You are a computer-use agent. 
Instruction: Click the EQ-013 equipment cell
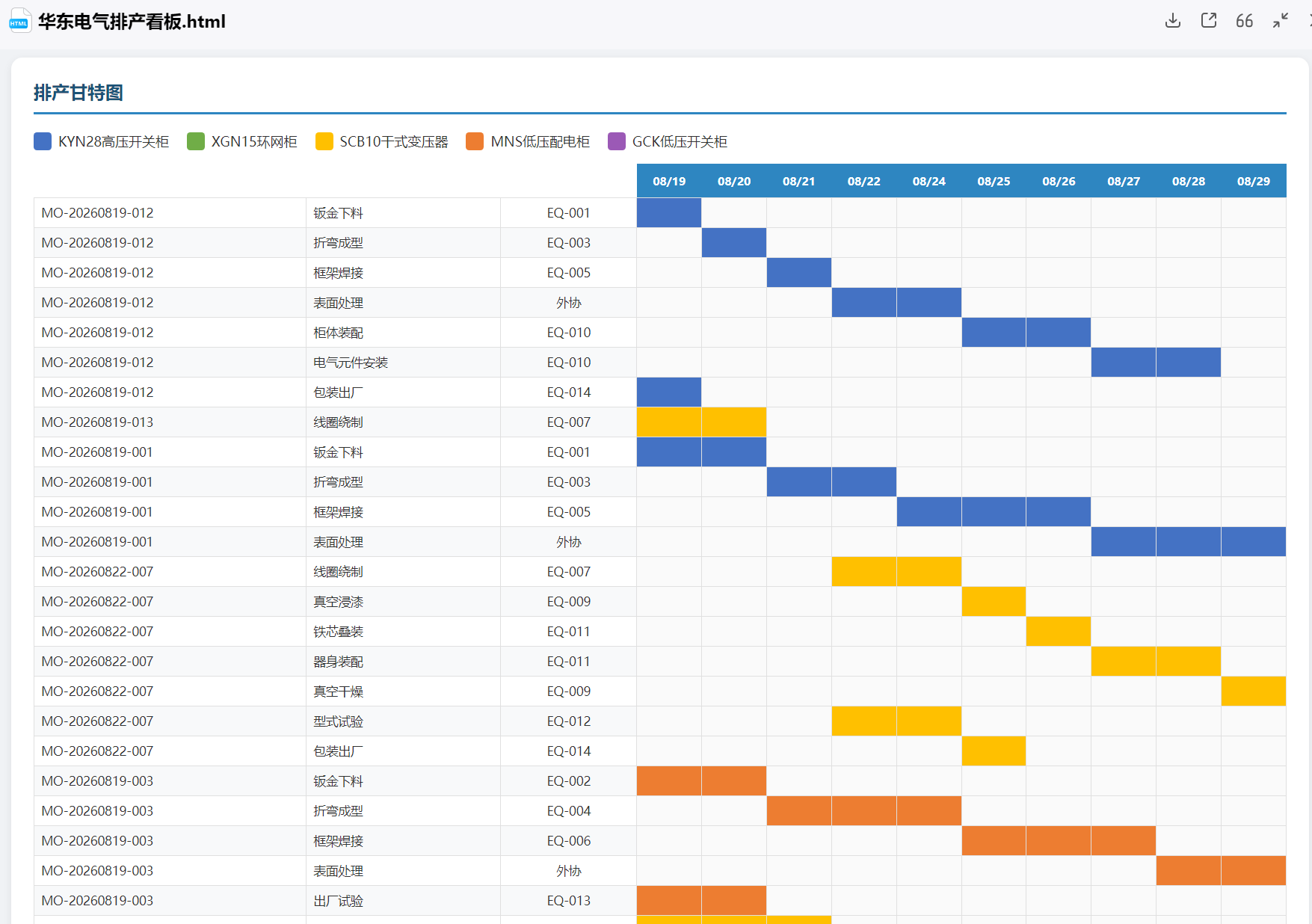pos(569,901)
